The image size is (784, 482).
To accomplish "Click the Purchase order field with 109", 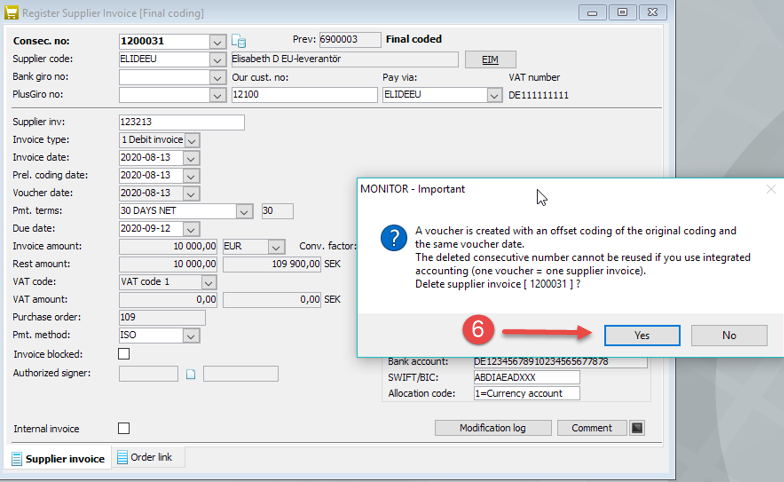I will pyautogui.click(x=162, y=318).
